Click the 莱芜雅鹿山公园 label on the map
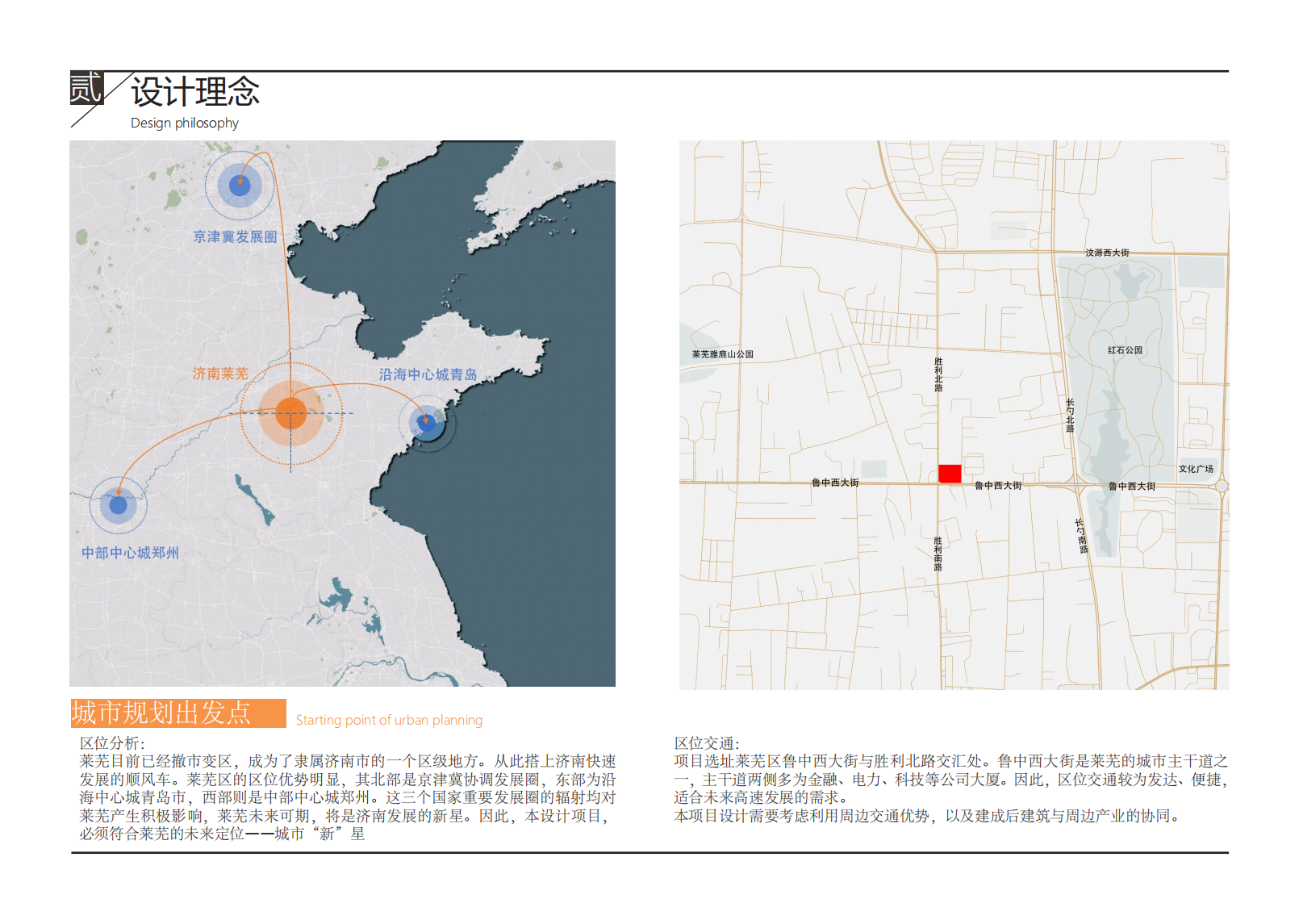The image size is (1299, 924). tap(722, 354)
